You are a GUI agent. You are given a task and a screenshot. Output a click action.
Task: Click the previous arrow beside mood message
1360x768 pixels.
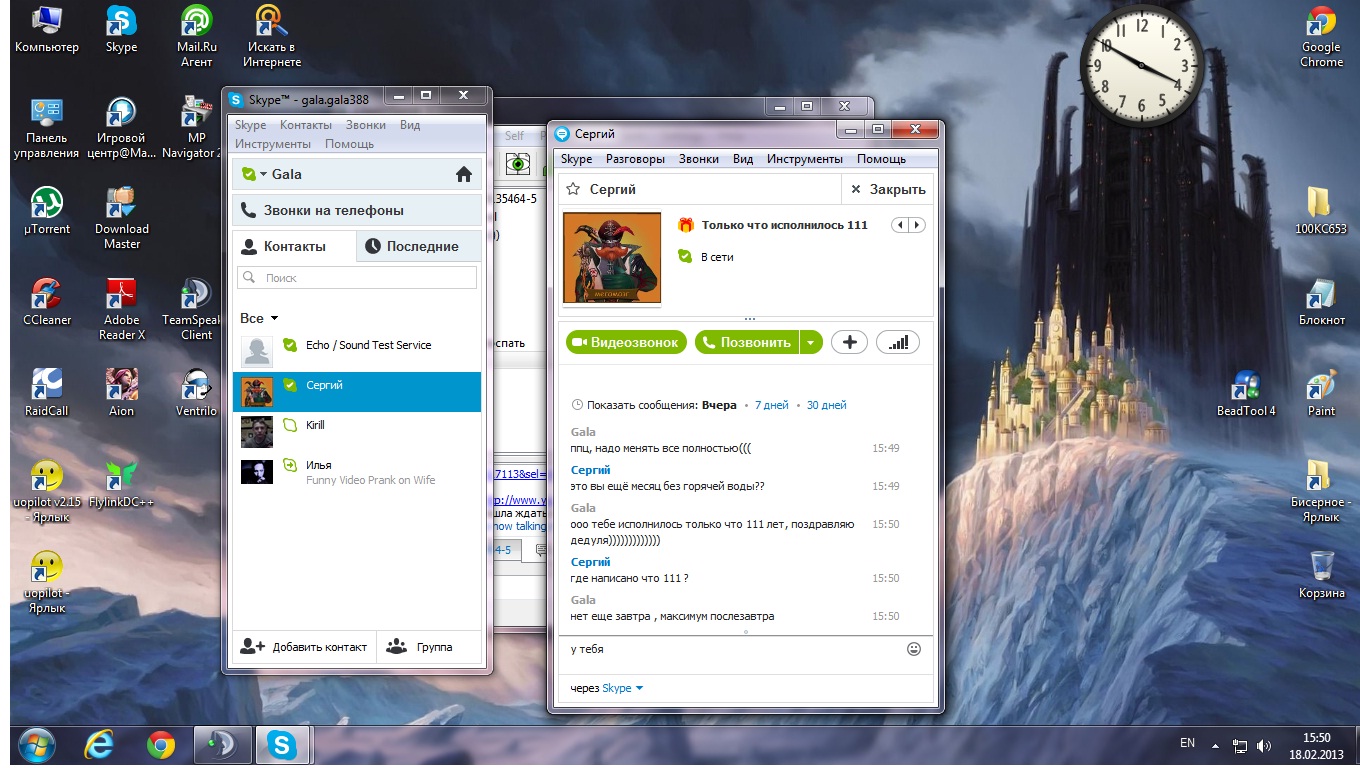coord(901,225)
